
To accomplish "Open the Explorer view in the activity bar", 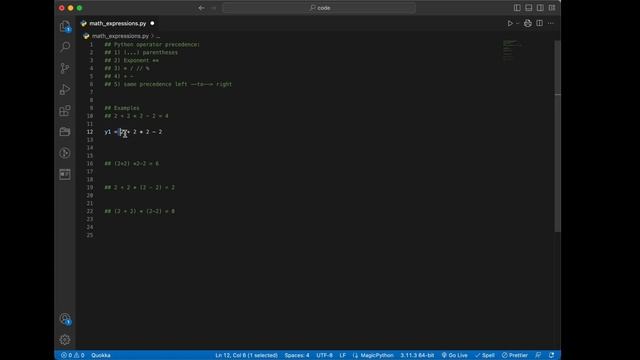I will [65, 27].
